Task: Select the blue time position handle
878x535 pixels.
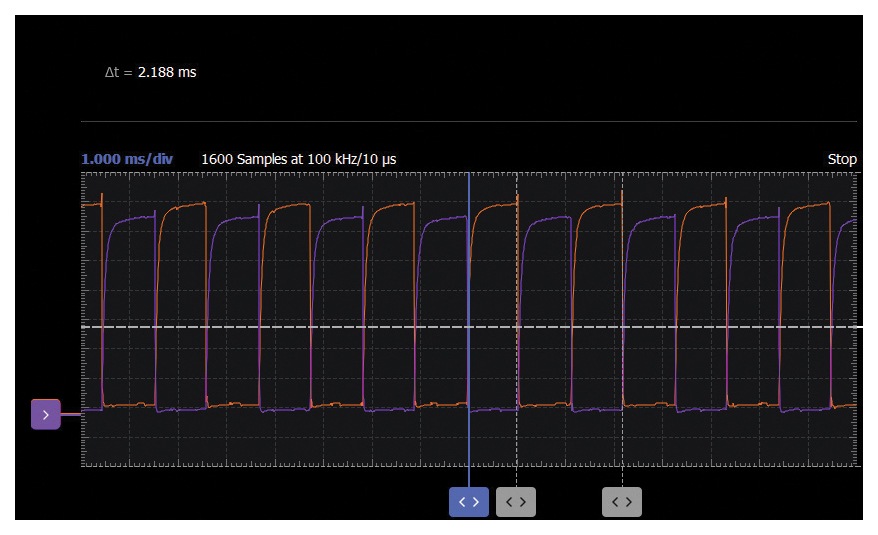Action: (468, 502)
